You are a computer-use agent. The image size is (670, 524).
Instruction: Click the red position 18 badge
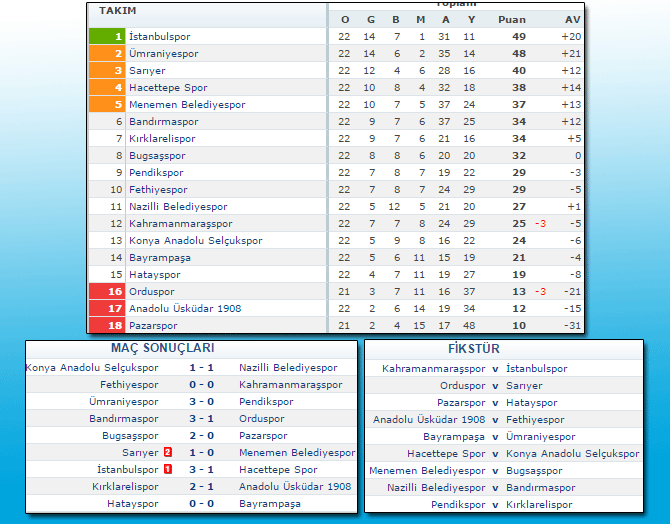105,325
